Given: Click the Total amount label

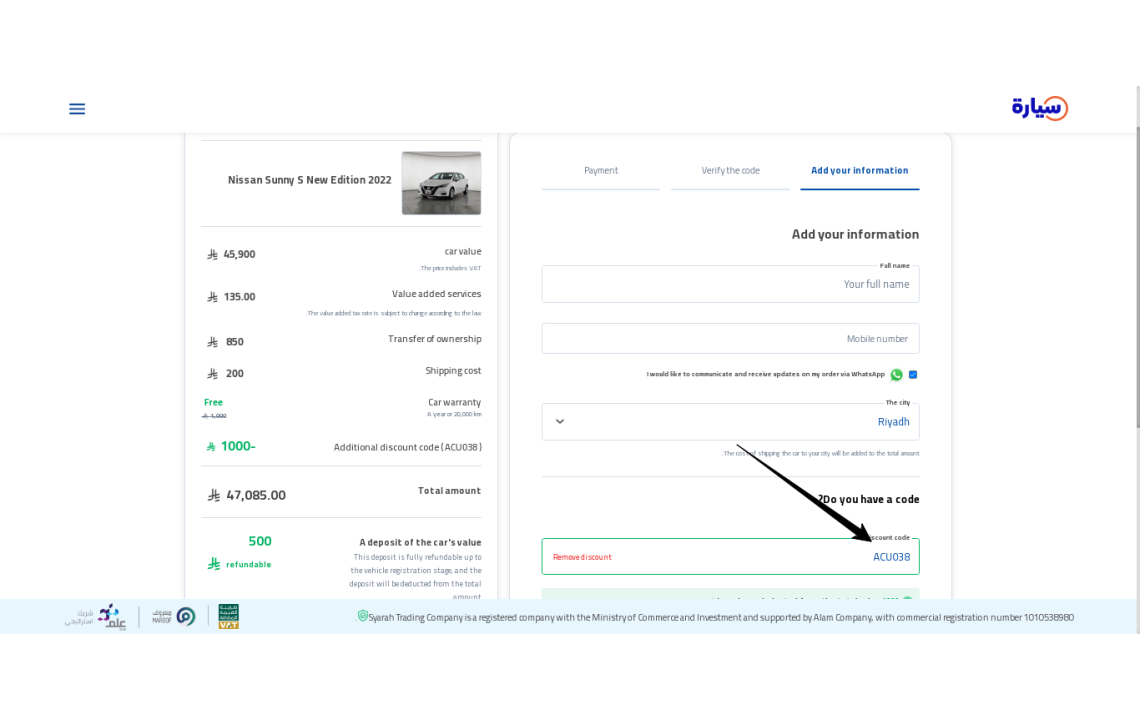Looking at the screenshot, I should pos(449,491).
